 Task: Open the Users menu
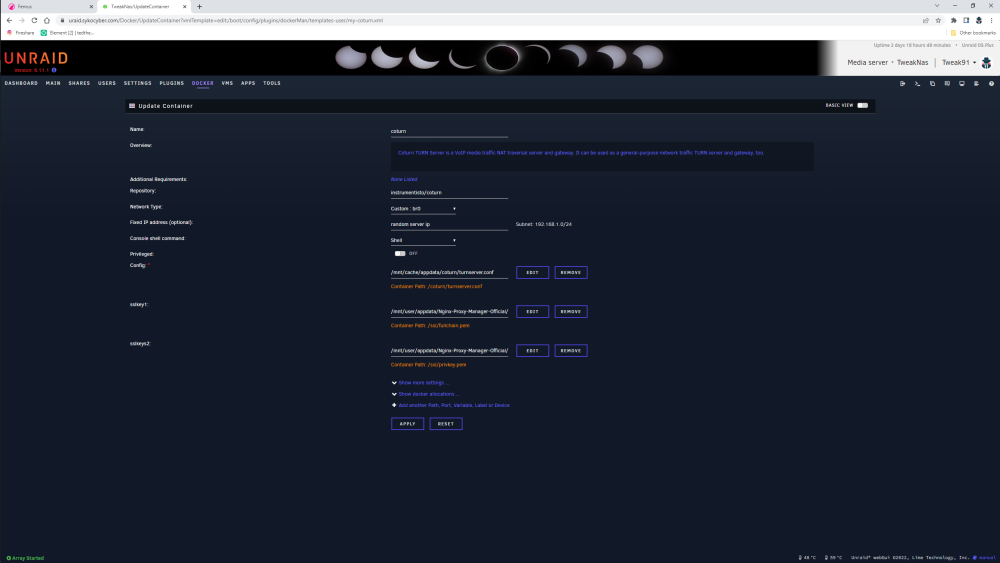tap(107, 83)
